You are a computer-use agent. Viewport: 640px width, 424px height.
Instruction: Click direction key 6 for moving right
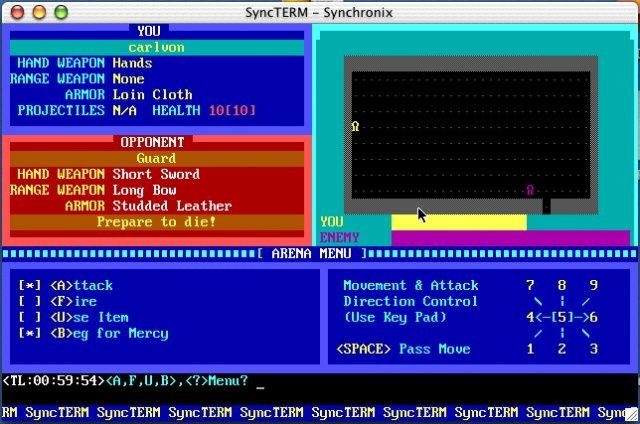tap(594, 317)
